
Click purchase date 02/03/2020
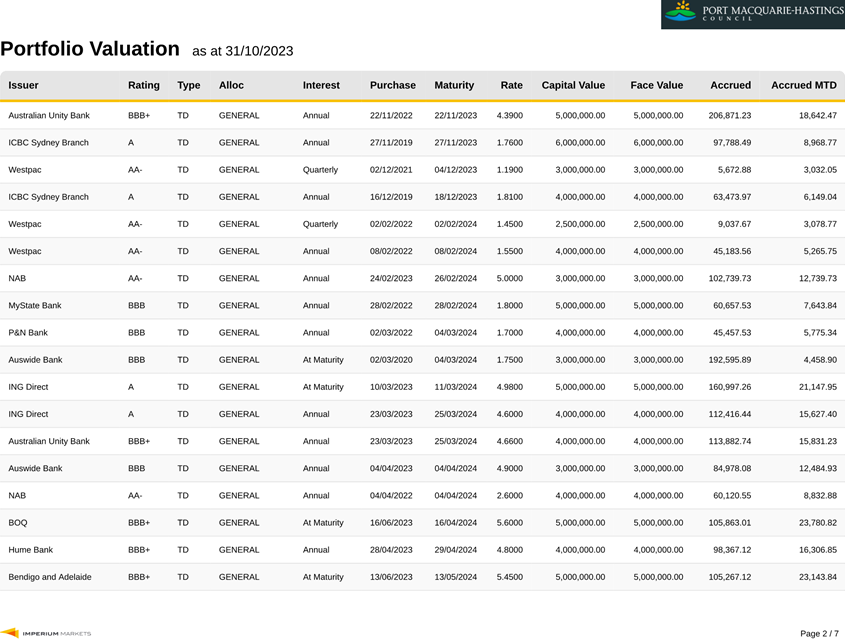(391, 360)
